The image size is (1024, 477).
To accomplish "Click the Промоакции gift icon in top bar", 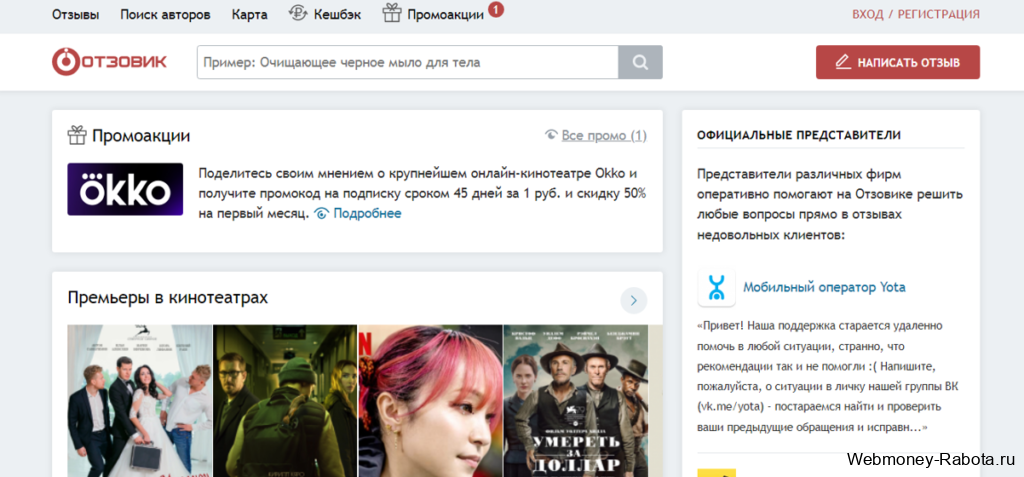I will [391, 13].
